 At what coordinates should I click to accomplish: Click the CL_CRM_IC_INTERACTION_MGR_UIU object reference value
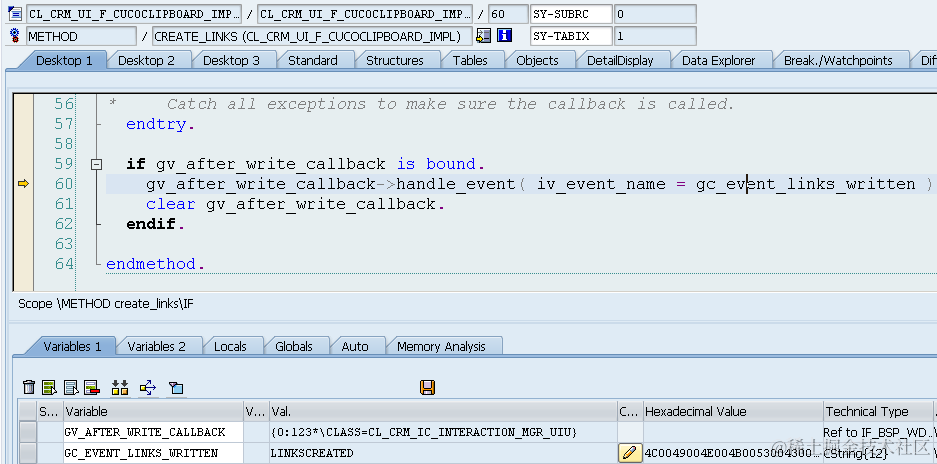coord(443,432)
